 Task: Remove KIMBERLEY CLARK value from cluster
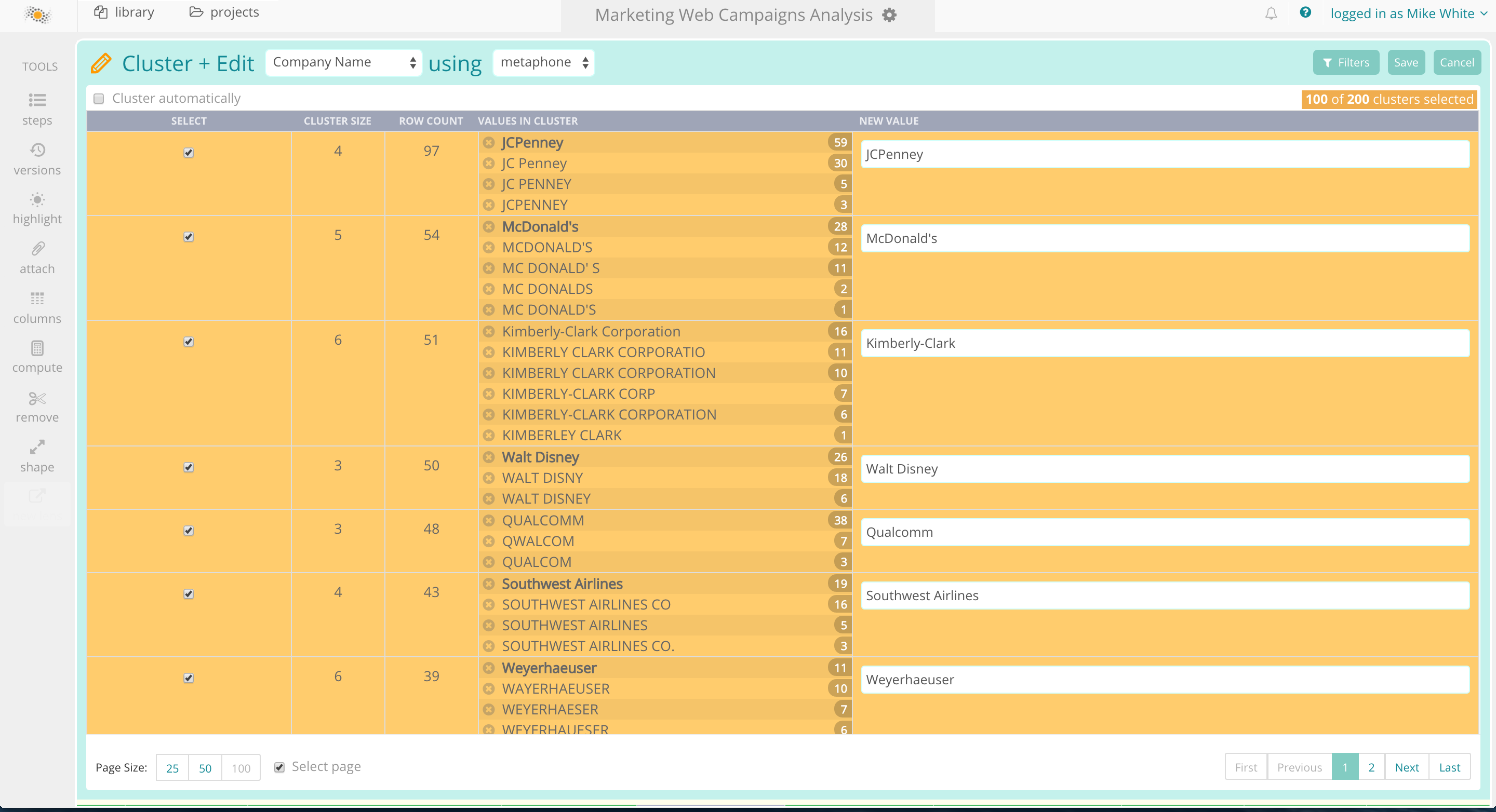click(x=488, y=435)
